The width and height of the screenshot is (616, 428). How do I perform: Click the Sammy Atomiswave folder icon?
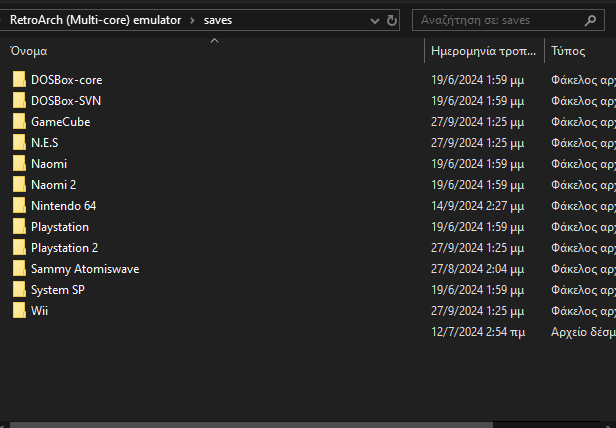pyautogui.click(x=19, y=268)
